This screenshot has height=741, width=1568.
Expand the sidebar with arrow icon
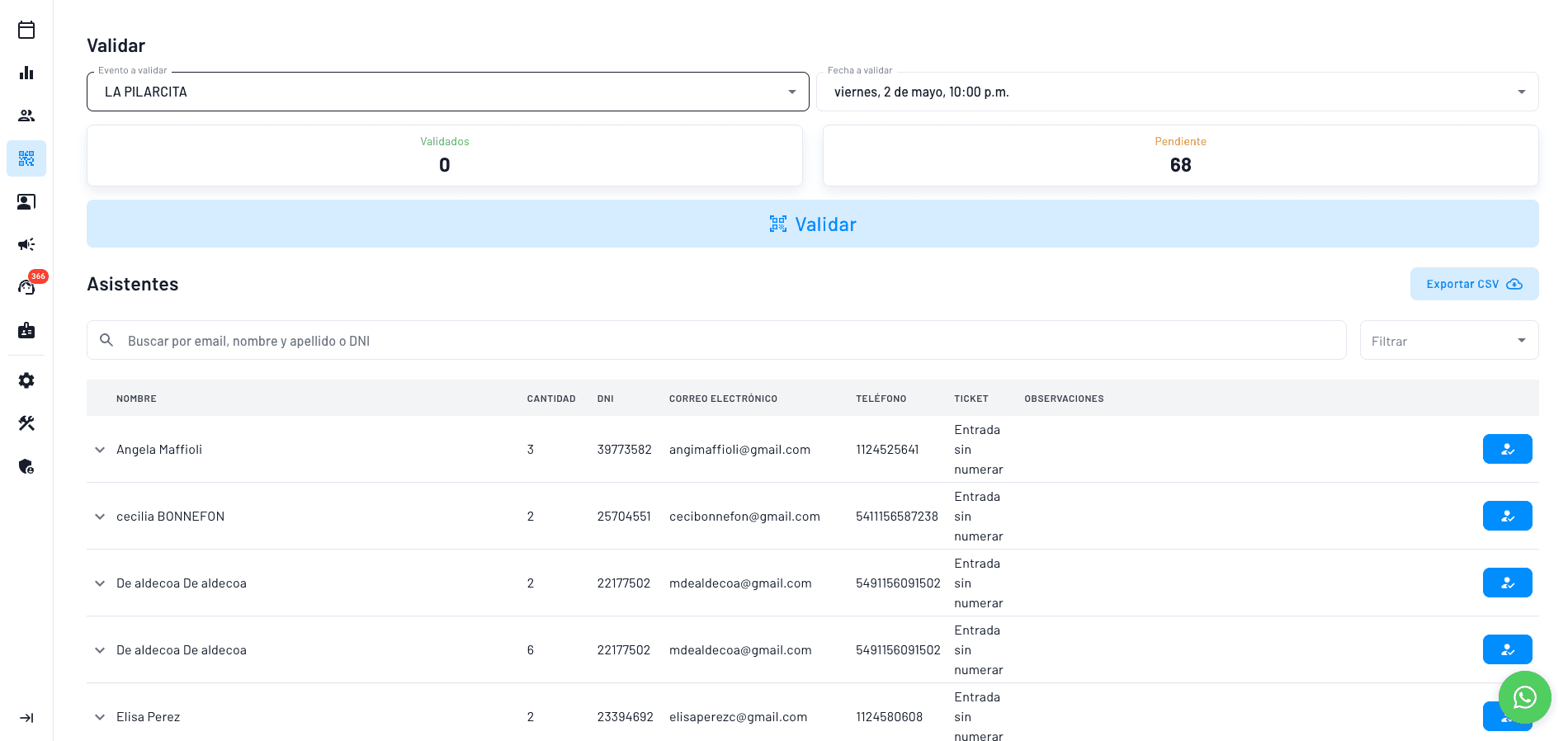(x=26, y=718)
